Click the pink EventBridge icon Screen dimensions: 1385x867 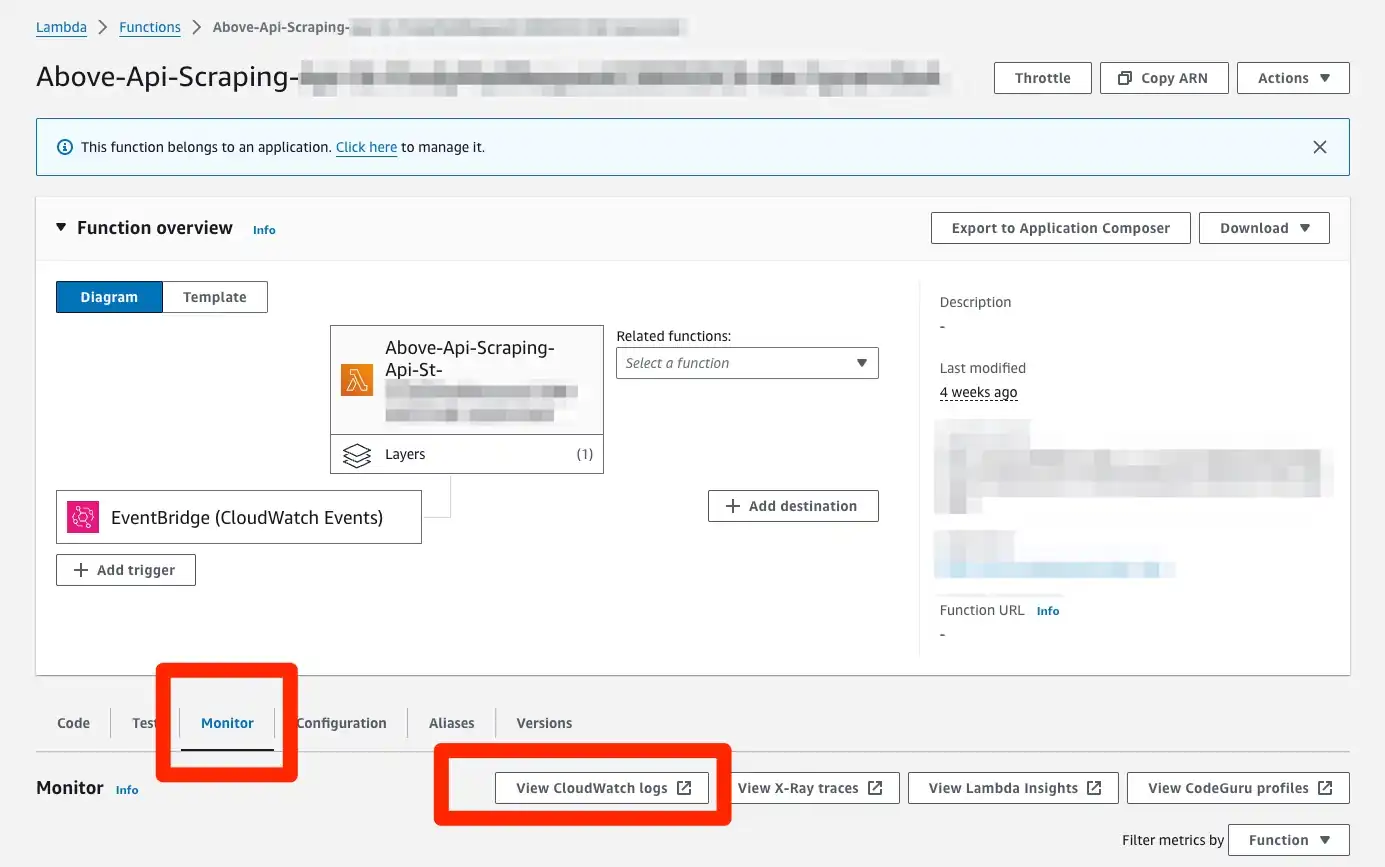[83, 517]
